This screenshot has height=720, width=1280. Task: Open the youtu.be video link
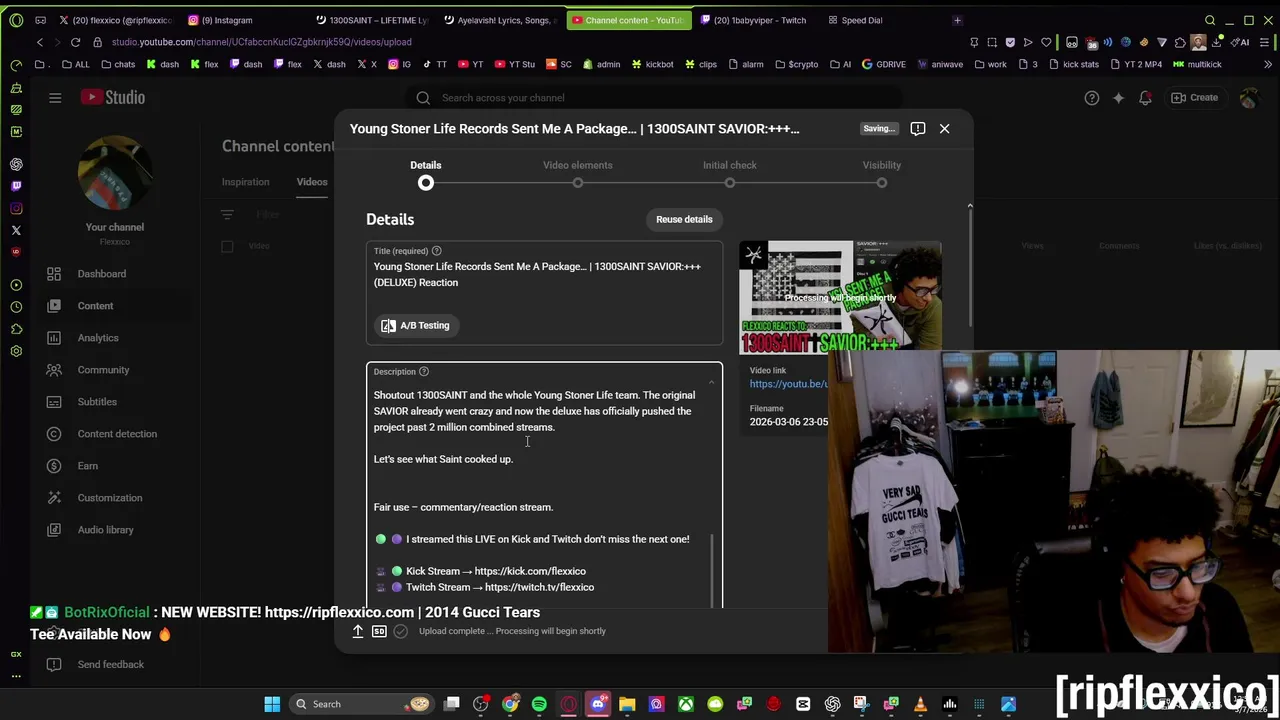pos(789,384)
